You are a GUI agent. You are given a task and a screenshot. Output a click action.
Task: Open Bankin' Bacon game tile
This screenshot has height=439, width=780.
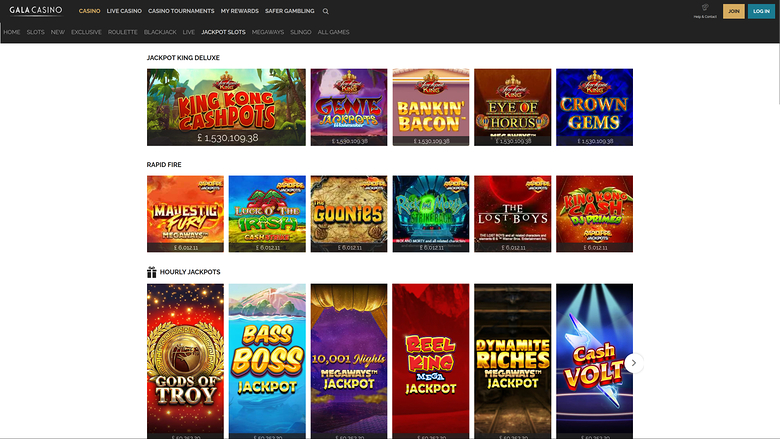[431, 107]
